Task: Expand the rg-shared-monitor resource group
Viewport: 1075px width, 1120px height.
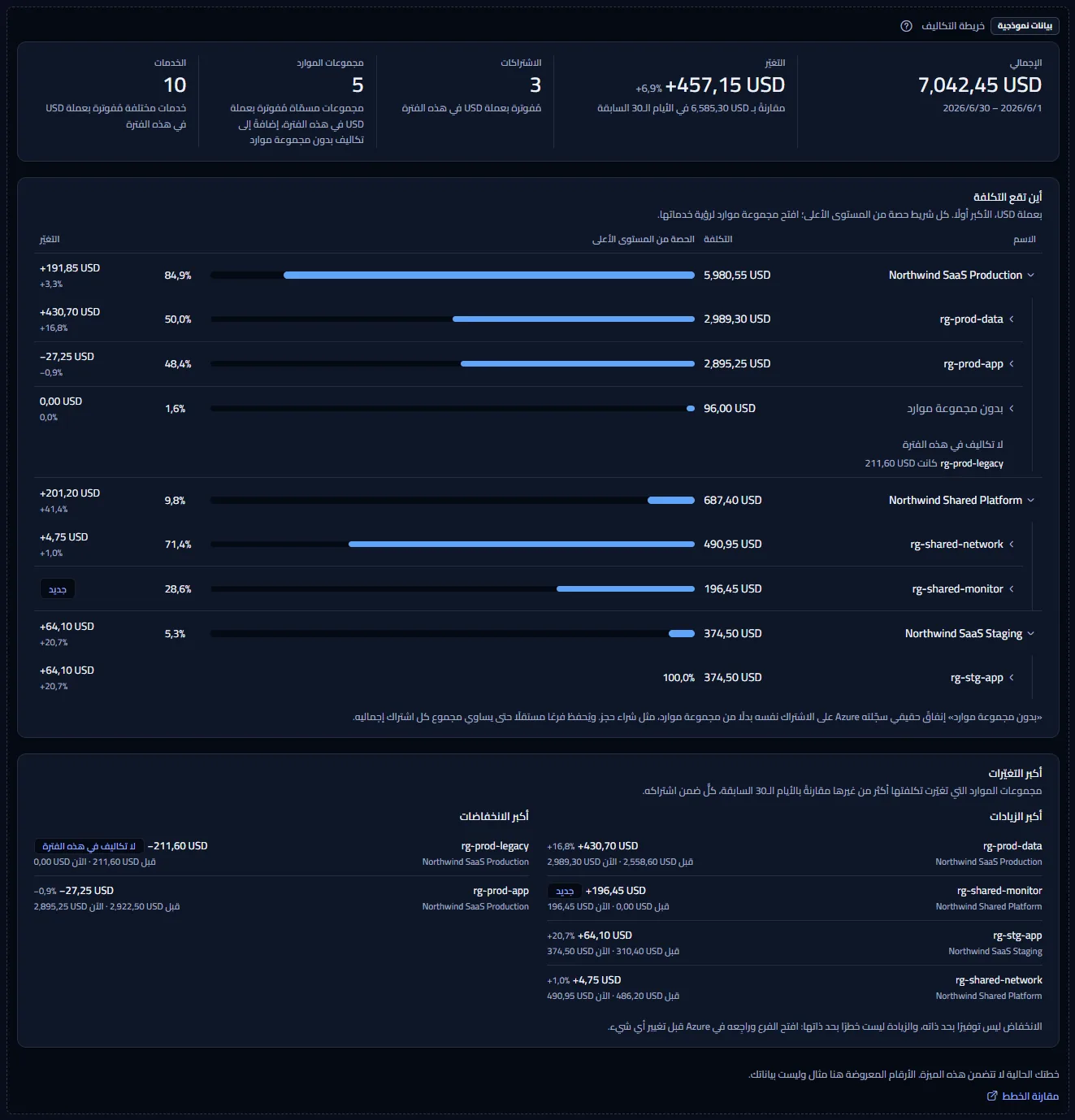Action: (x=1012, y=589)
